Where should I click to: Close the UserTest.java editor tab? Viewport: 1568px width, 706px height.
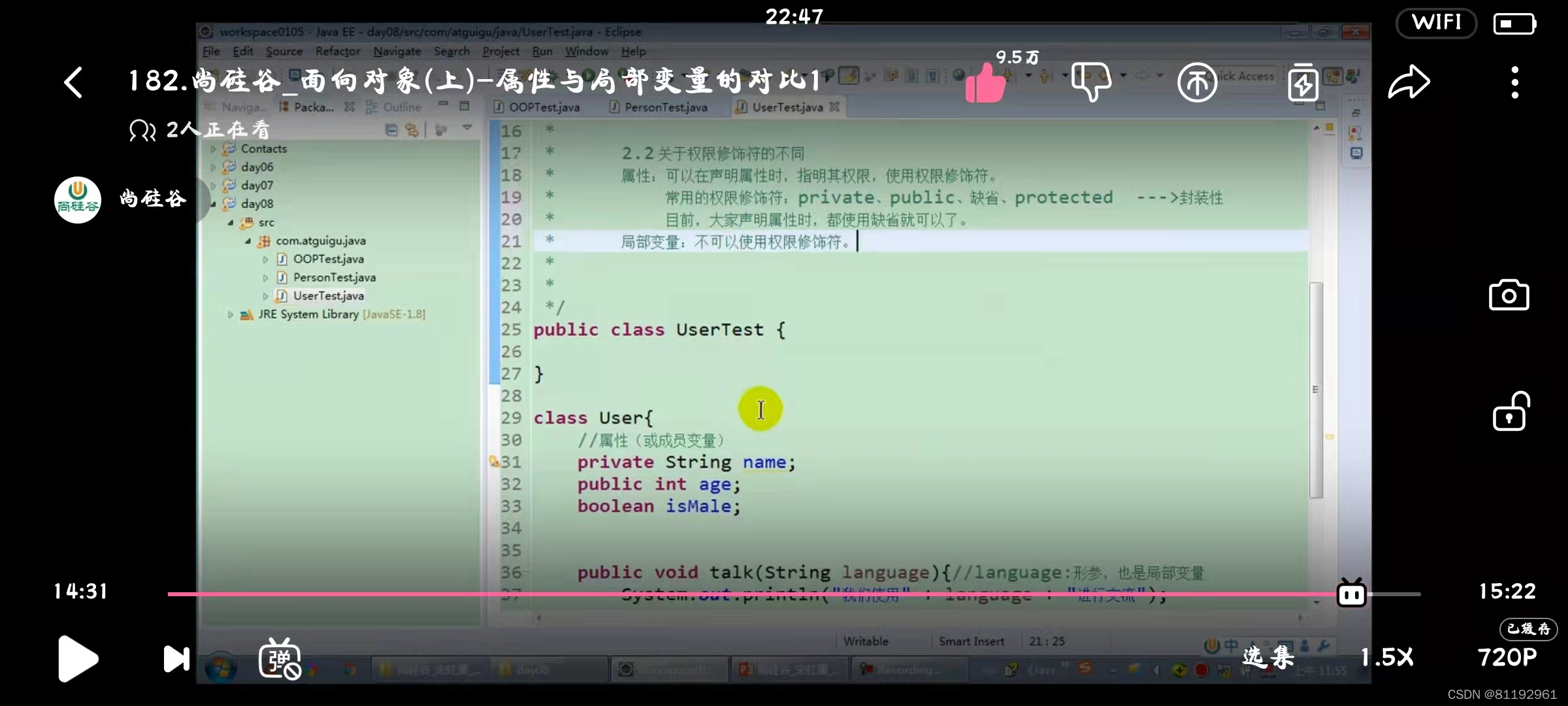834,107
